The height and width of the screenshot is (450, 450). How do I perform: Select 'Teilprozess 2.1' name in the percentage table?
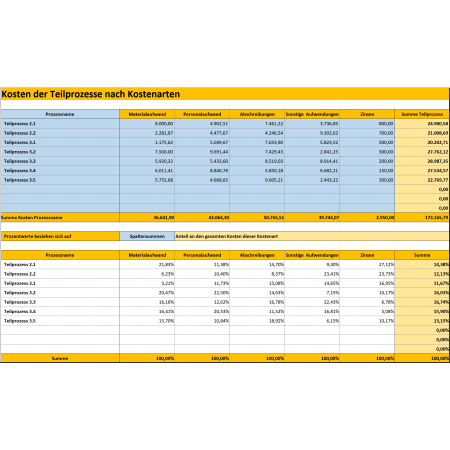point(20,264)
